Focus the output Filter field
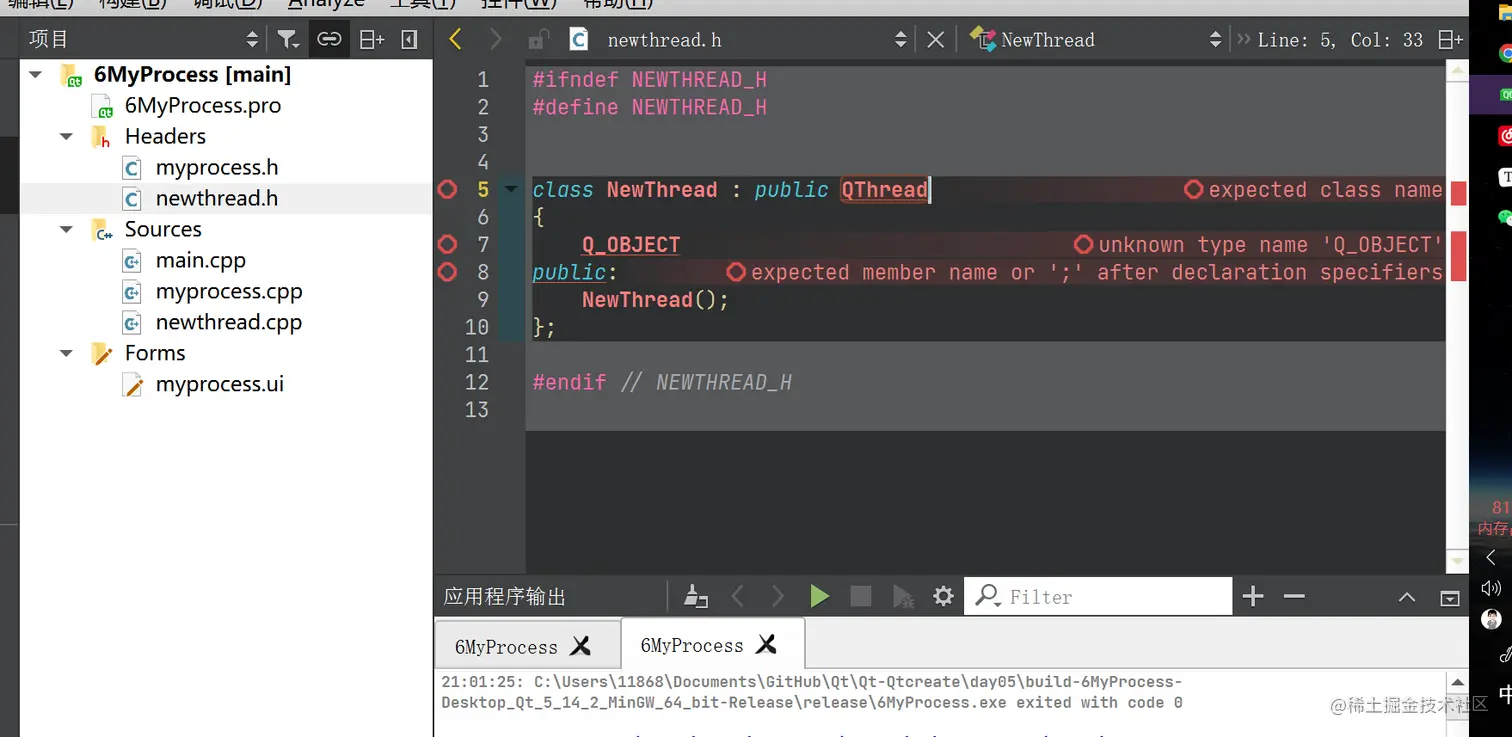1512x737 pixels. pyautogui.click(x=1098, y=597)
